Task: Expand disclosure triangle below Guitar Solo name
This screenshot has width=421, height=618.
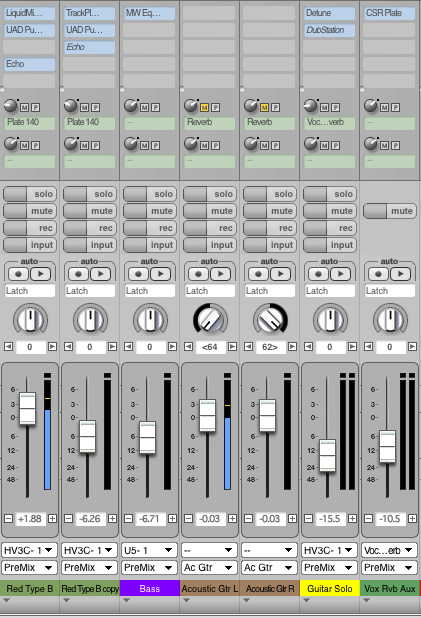Action: [x=306, y=600]
